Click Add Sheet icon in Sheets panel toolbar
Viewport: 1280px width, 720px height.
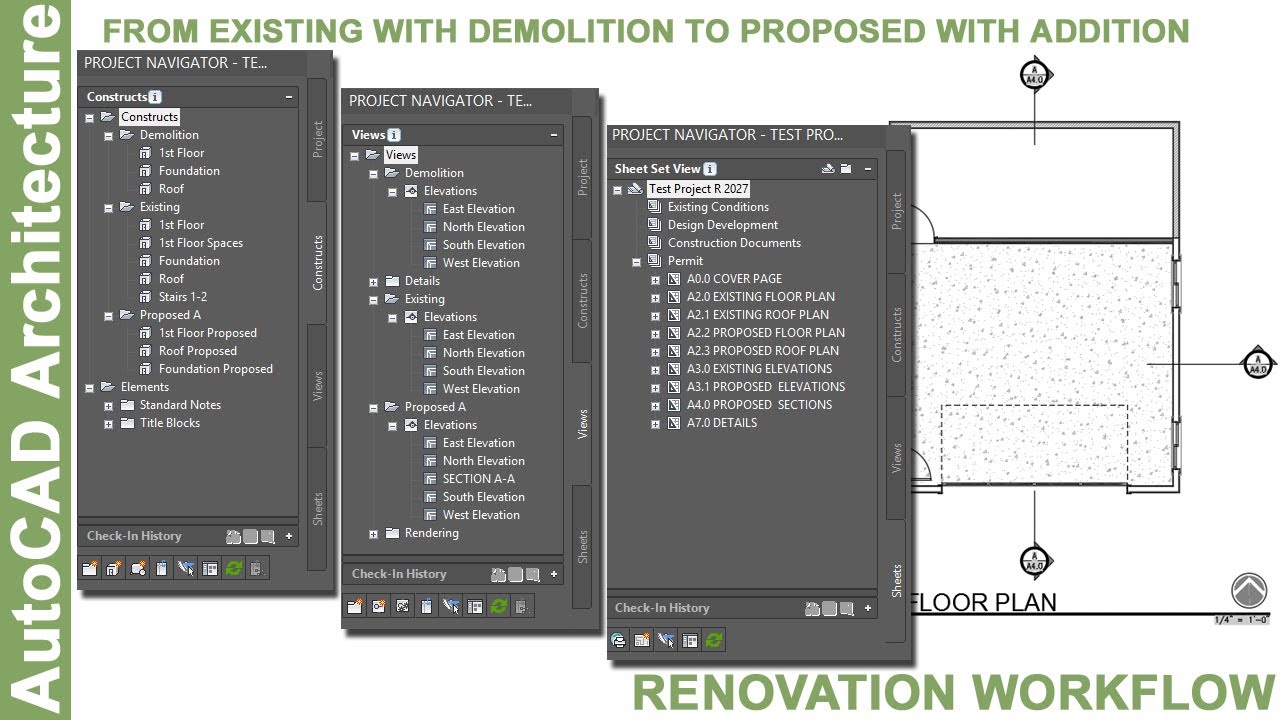[642, 640]
